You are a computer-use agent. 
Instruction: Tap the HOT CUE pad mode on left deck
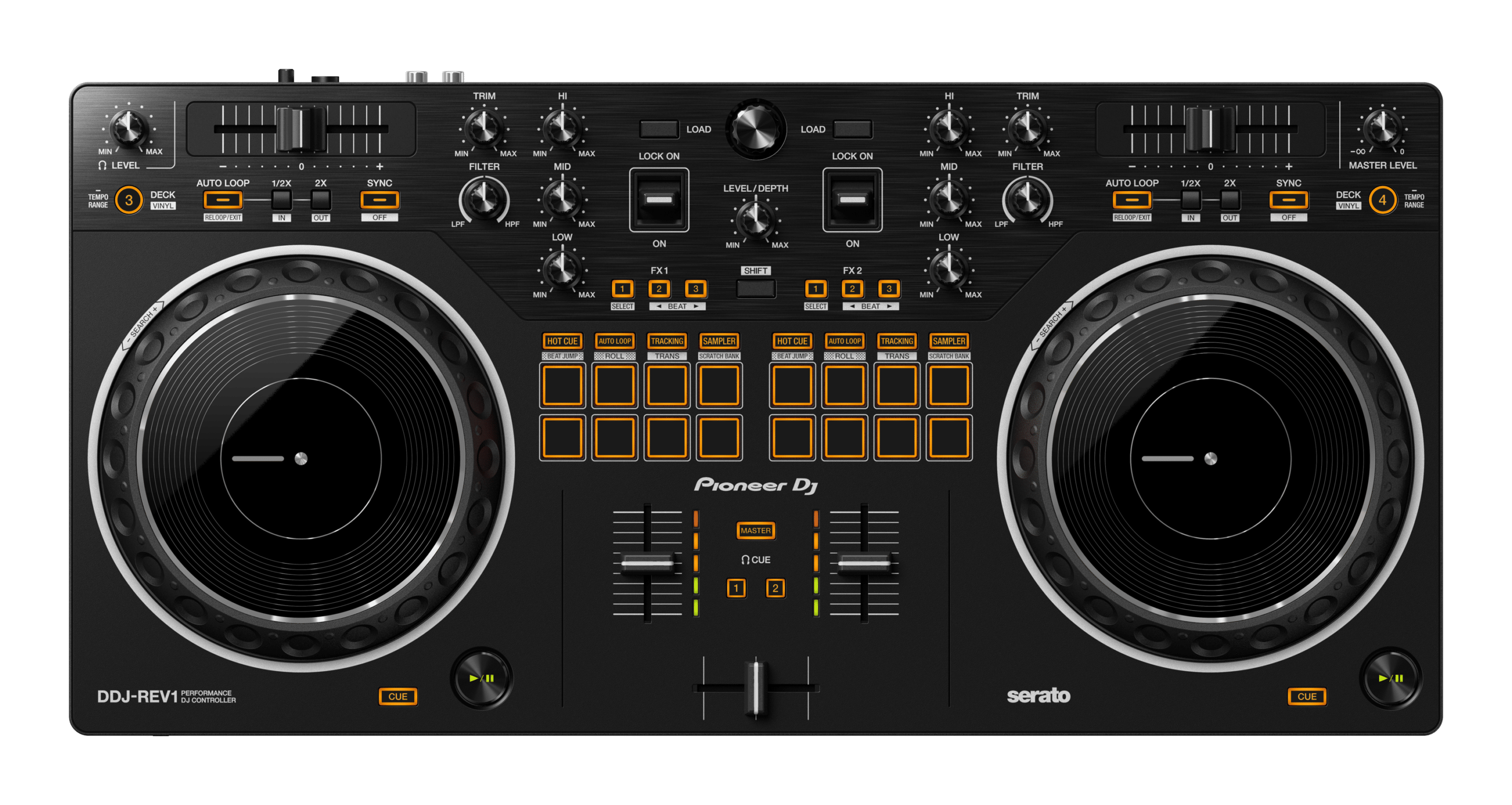pos(563,341)
